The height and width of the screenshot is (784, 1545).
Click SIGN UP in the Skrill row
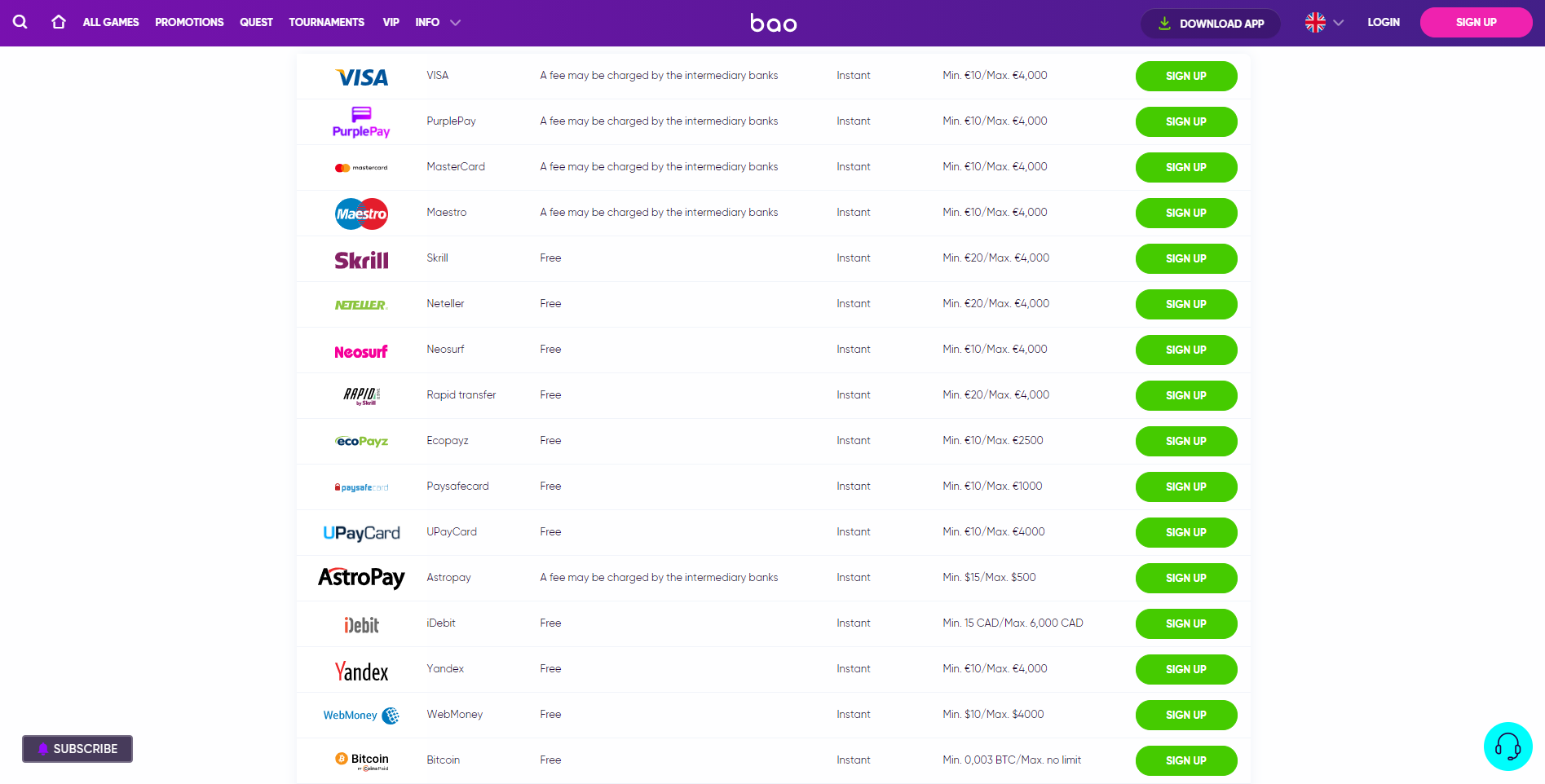coord(1186,258)
